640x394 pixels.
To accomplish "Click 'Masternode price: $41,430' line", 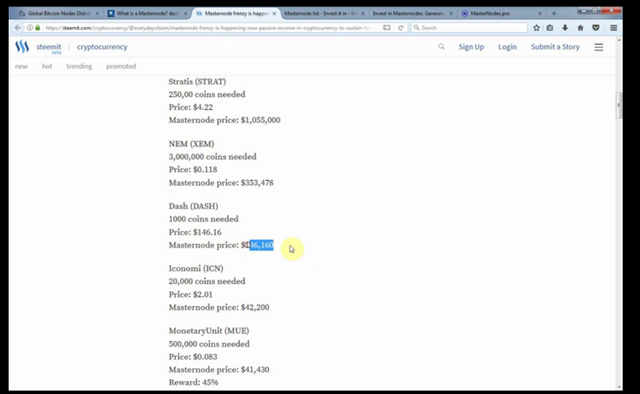I will coord(219,370).
